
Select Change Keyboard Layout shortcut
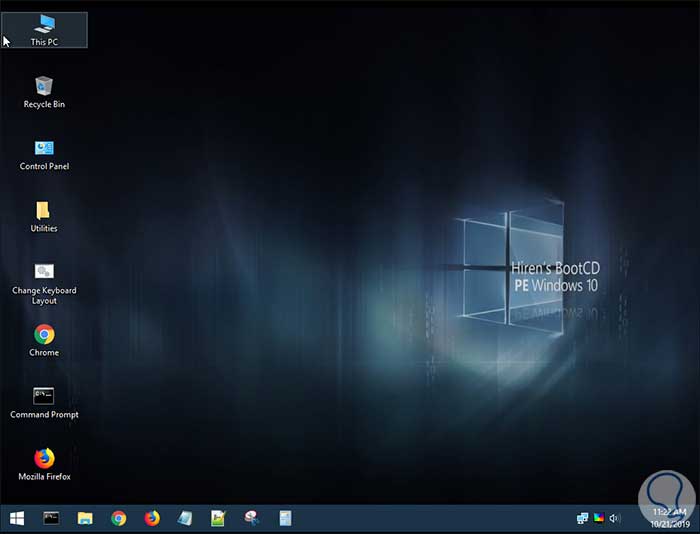44,284
